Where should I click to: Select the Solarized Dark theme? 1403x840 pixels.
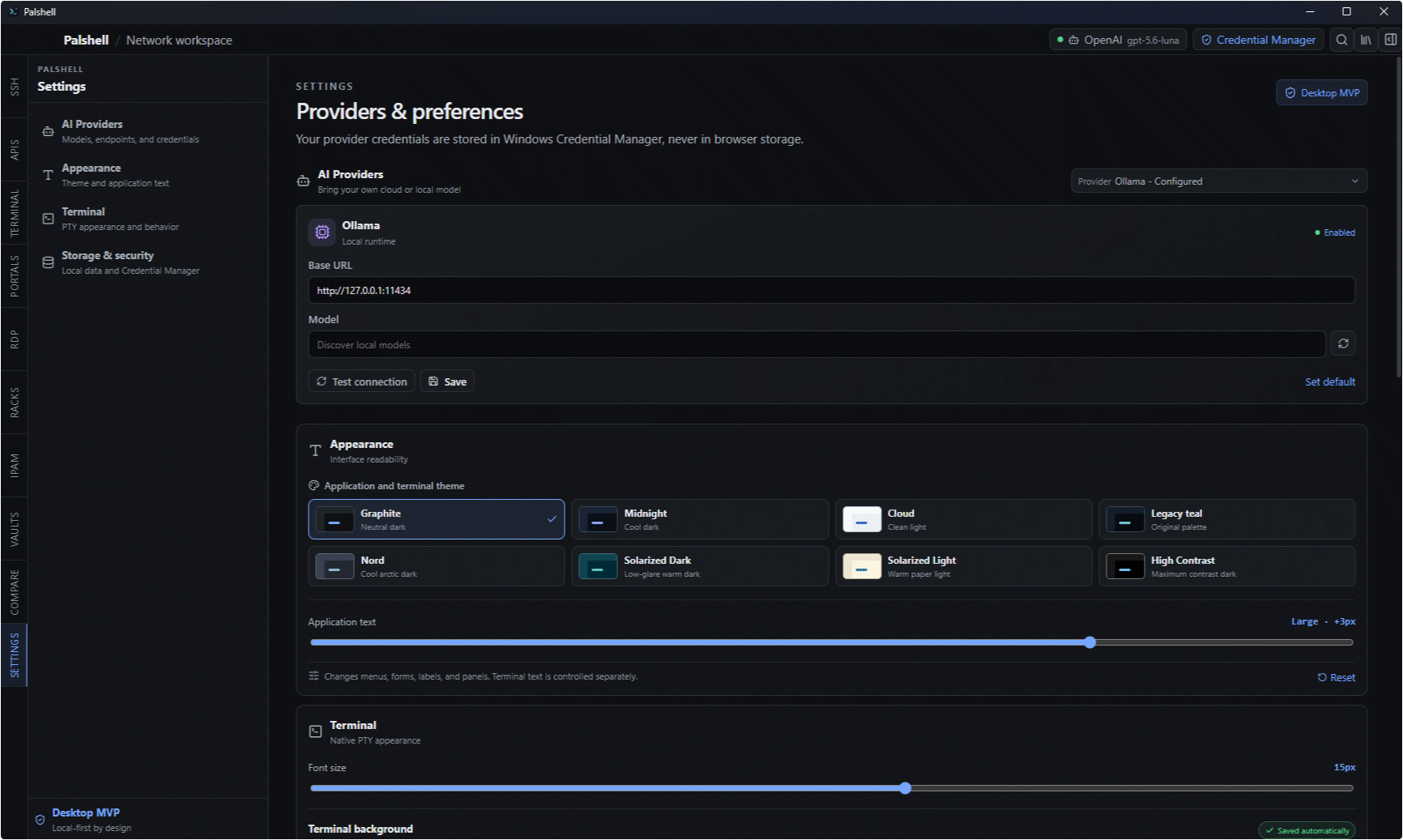(x=700, y=566)
